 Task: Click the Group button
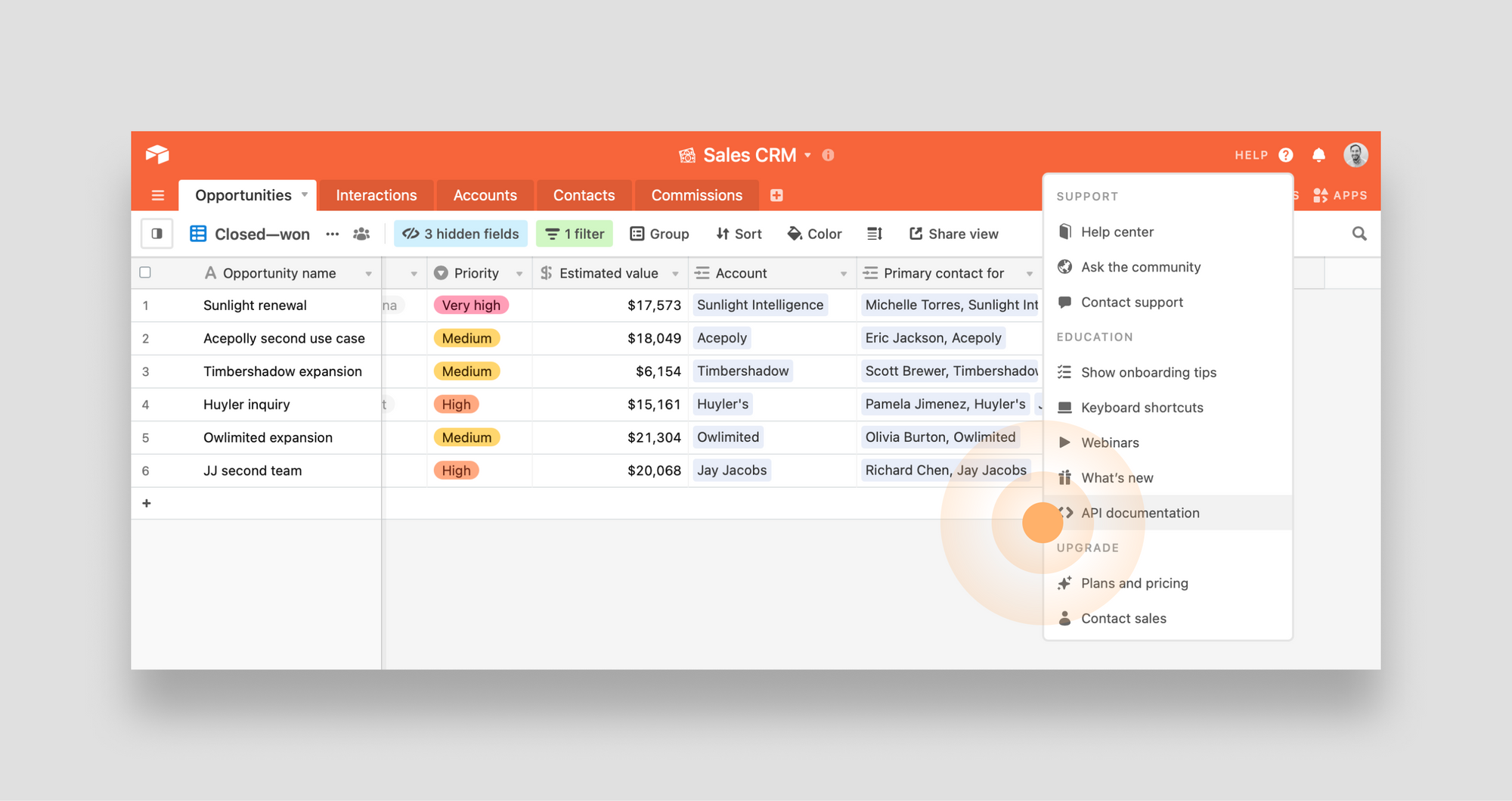[659, 234]
